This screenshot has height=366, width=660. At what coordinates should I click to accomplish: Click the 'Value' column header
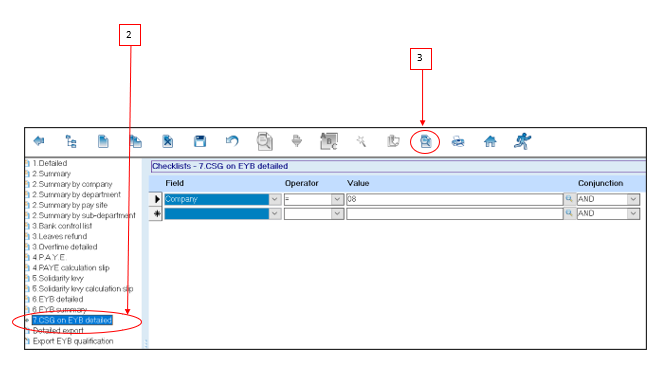(x=358, y=183)
